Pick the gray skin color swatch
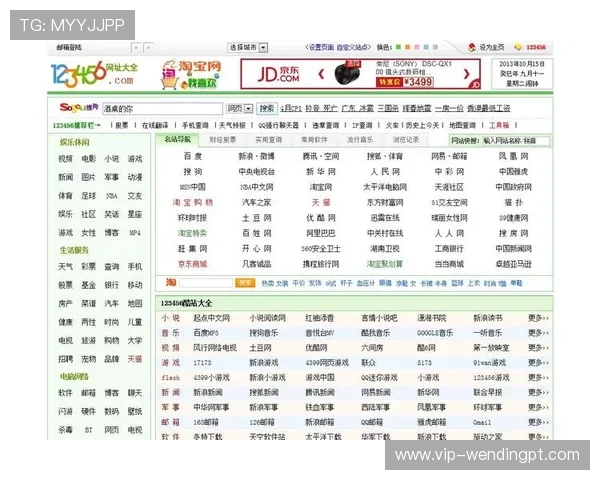 (x=435, y=47)
